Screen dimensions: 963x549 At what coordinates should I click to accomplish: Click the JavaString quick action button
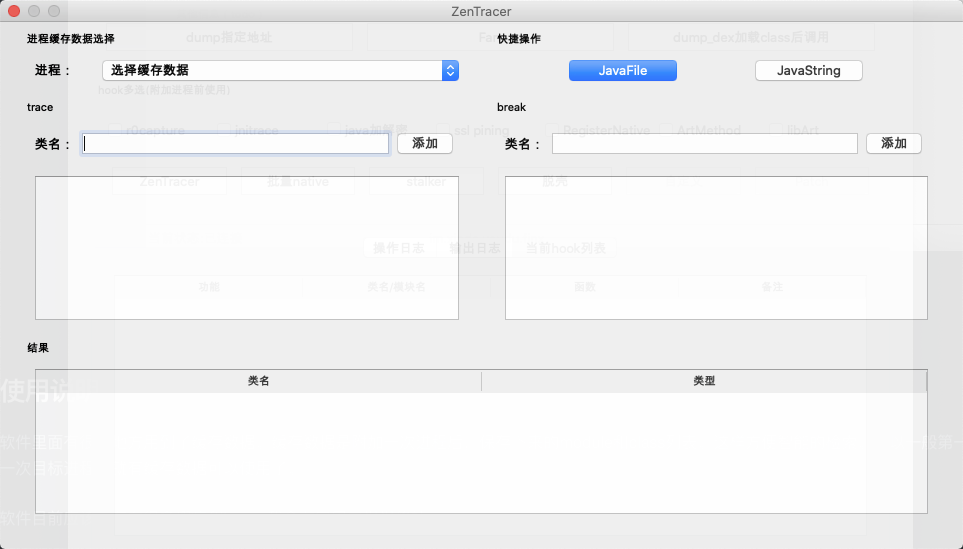click(808, 71)
